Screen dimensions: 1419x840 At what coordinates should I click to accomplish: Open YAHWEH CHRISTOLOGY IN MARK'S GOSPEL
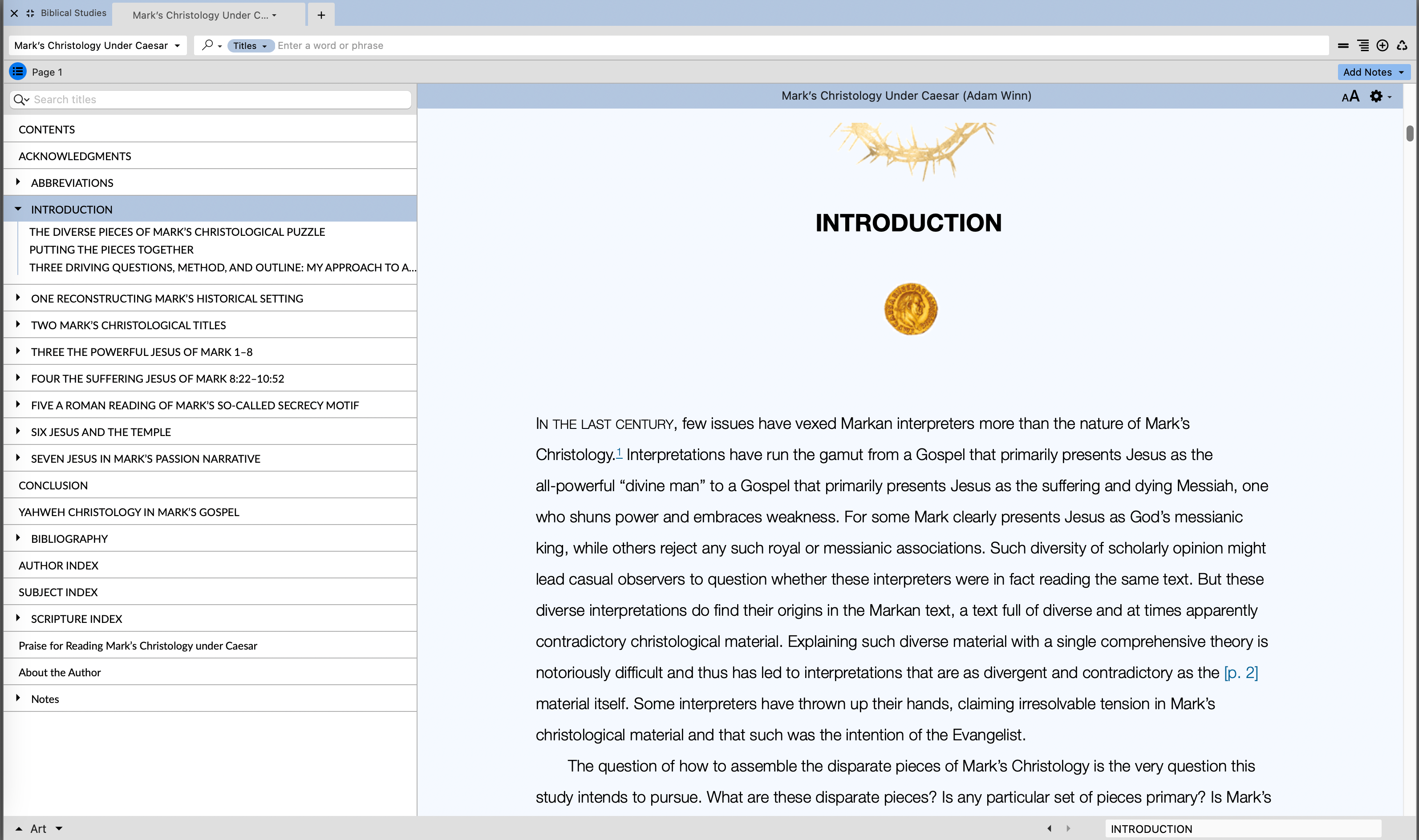click(x=210, y=512)
